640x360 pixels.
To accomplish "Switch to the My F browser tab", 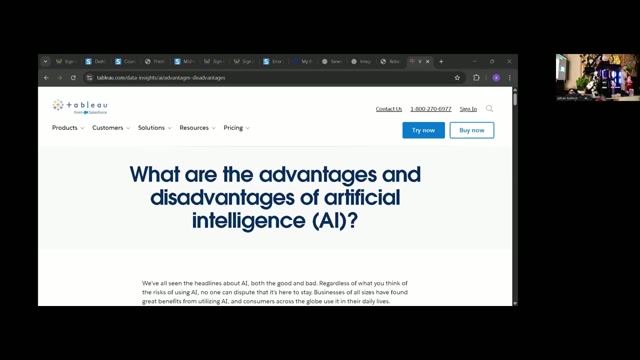I will [303, 62].
